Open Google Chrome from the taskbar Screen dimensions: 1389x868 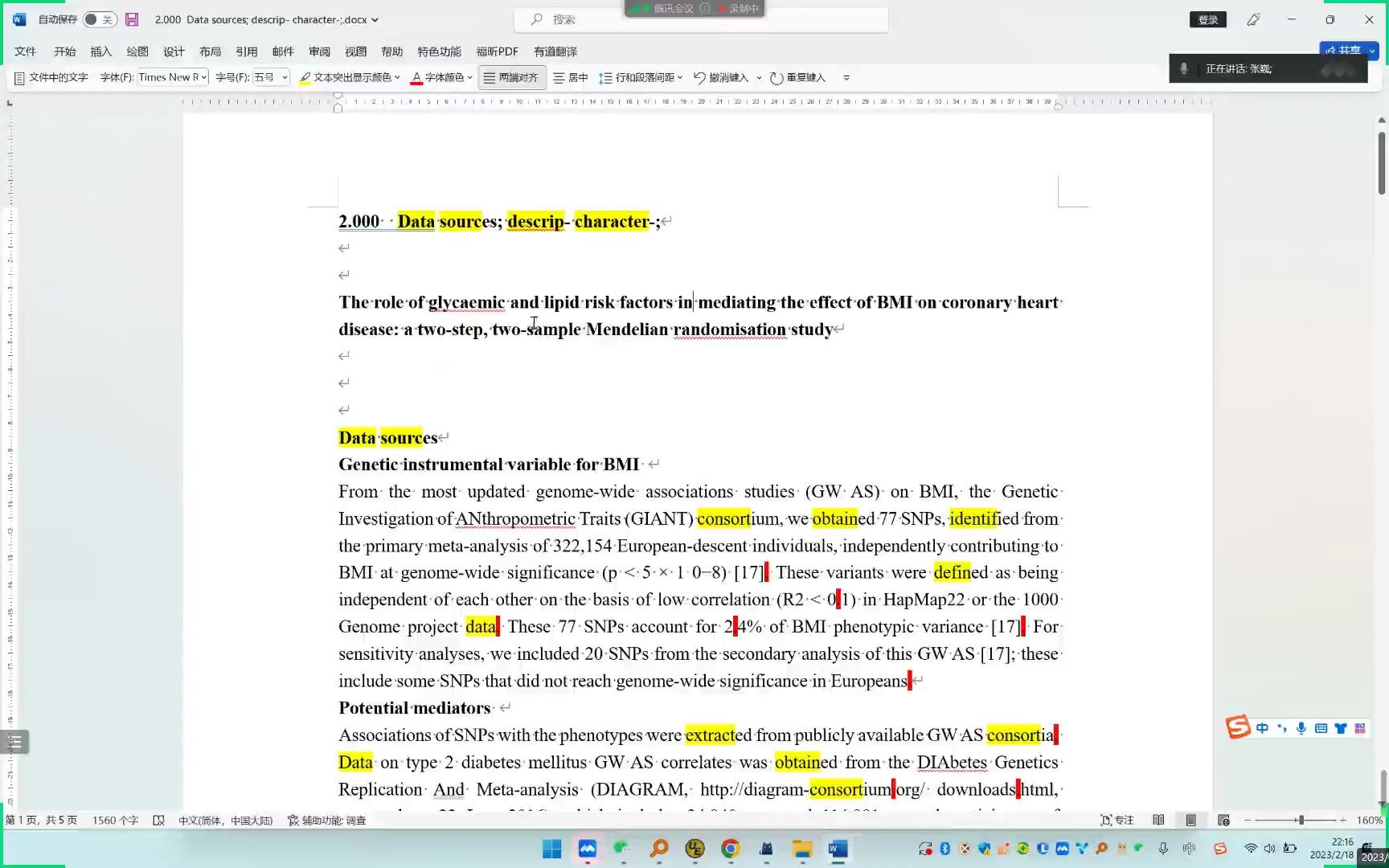click(730, 849)
